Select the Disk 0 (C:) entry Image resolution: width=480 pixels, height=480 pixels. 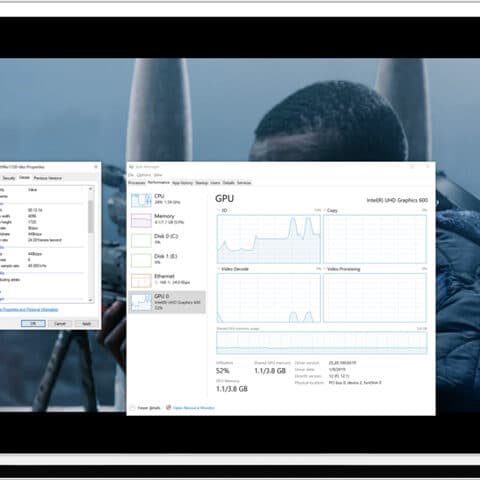[x=167, y=240]
